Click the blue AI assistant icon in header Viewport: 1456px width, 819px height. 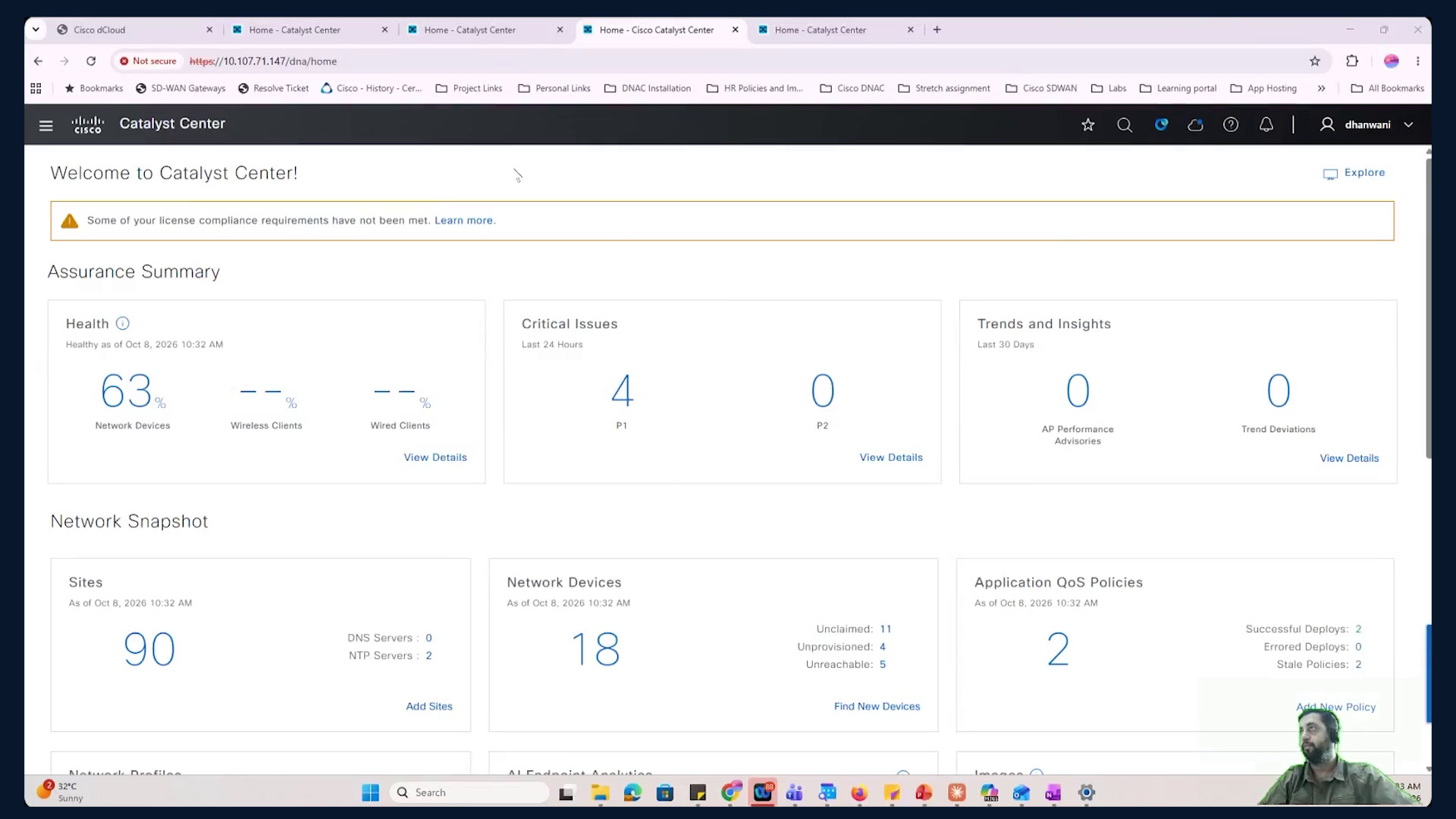click(x=1161, y=124)
